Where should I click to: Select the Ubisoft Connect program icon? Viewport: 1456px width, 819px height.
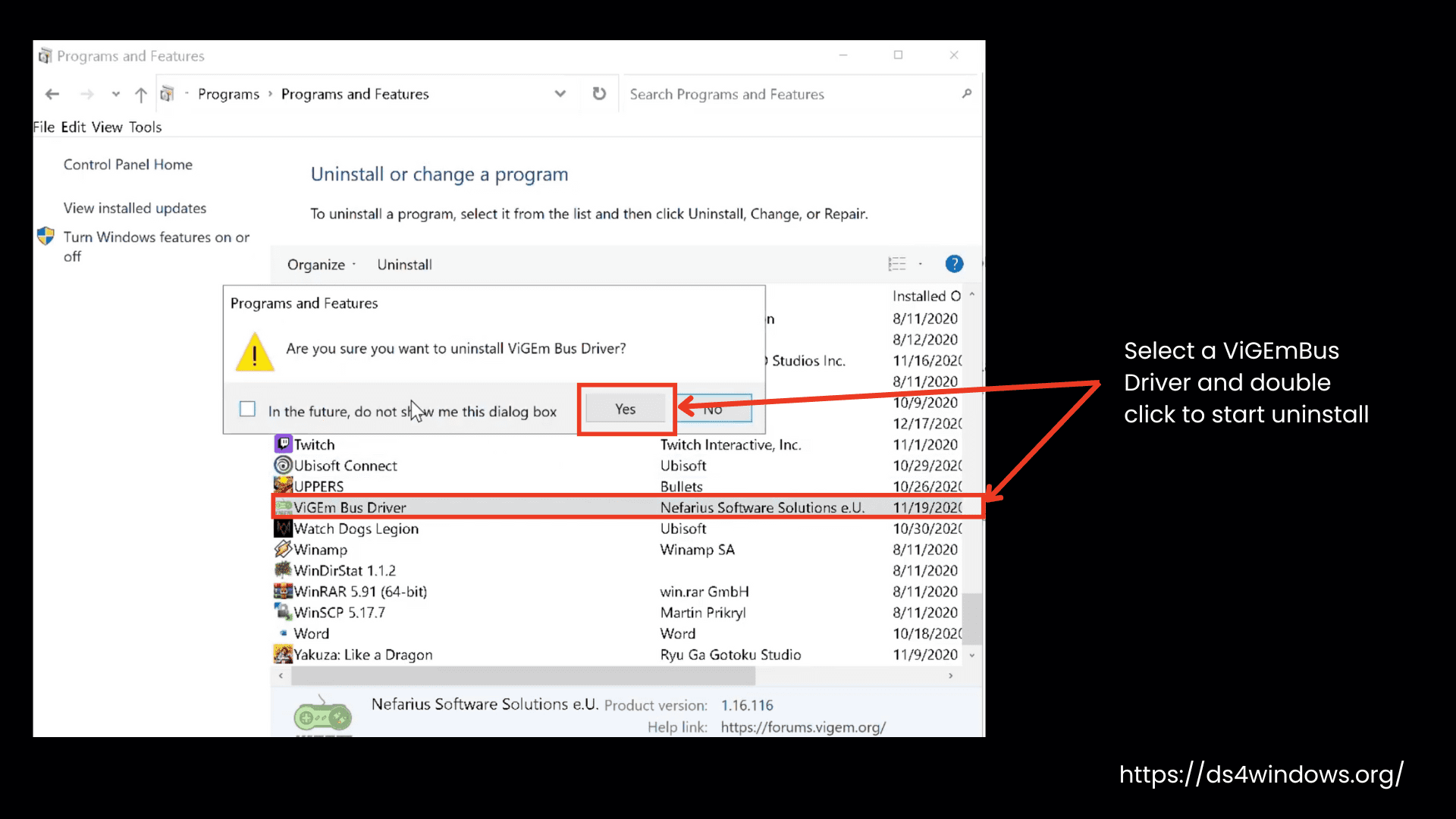click(283, 465)
